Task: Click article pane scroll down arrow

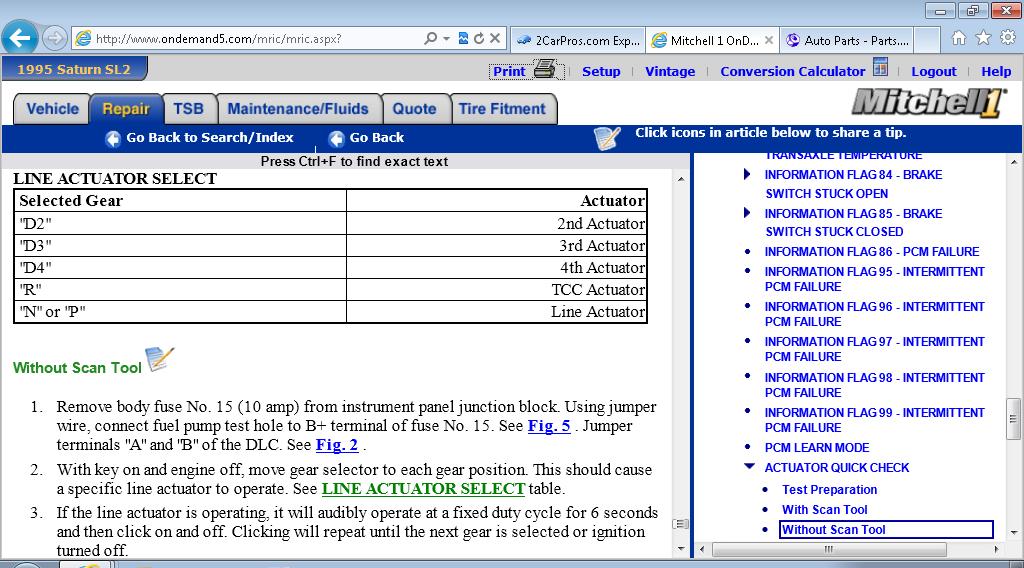Action: tap(681, 548)
